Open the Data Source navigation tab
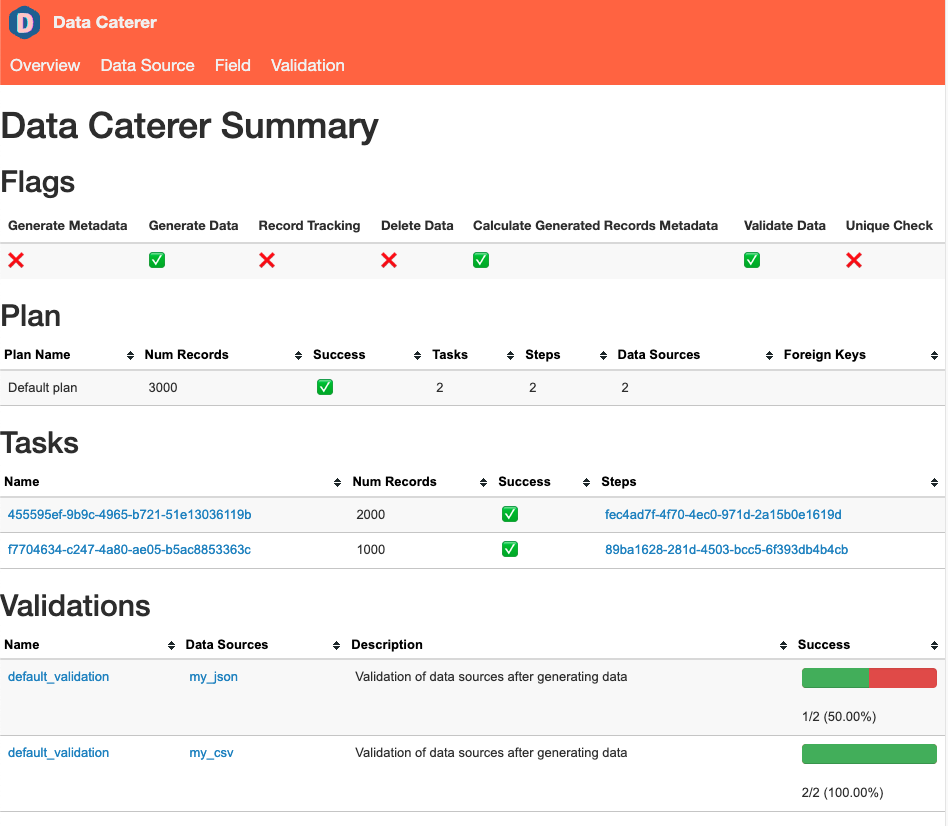The image size is (948, 826). pyautogui.click(x=147, y=65)
